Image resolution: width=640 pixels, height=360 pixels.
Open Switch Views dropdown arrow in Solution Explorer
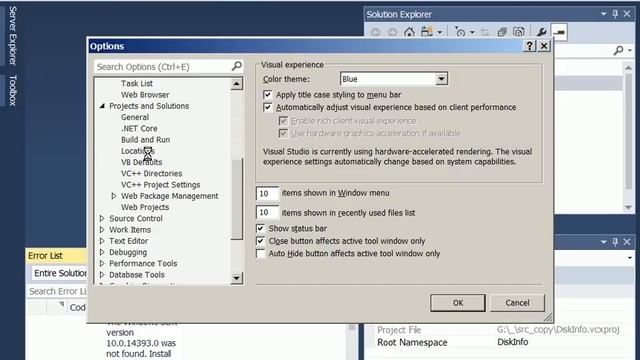[440, 32]
